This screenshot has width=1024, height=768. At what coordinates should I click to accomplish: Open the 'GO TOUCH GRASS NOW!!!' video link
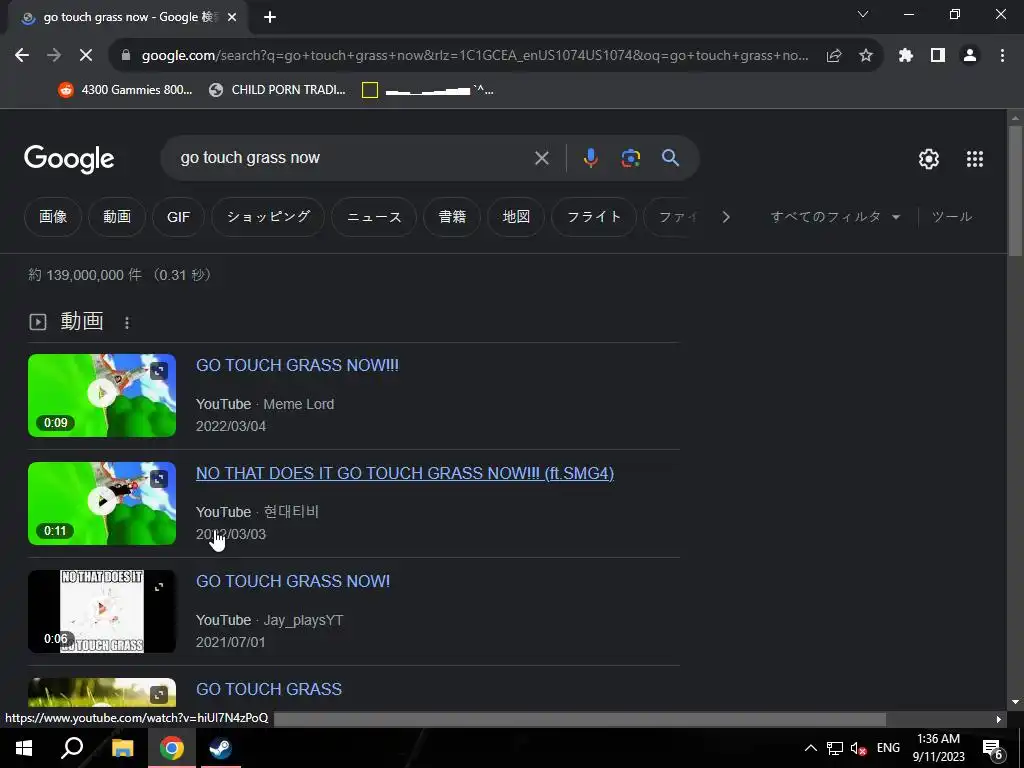[297, 365]
